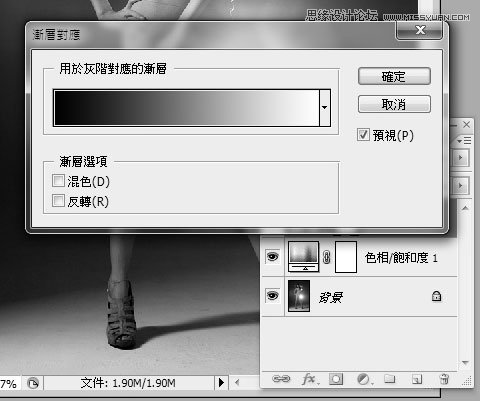Click the link icon between thumbnail and mask
Image resolution: width=480 pixels, height=401 pixels.
point(327,257)
